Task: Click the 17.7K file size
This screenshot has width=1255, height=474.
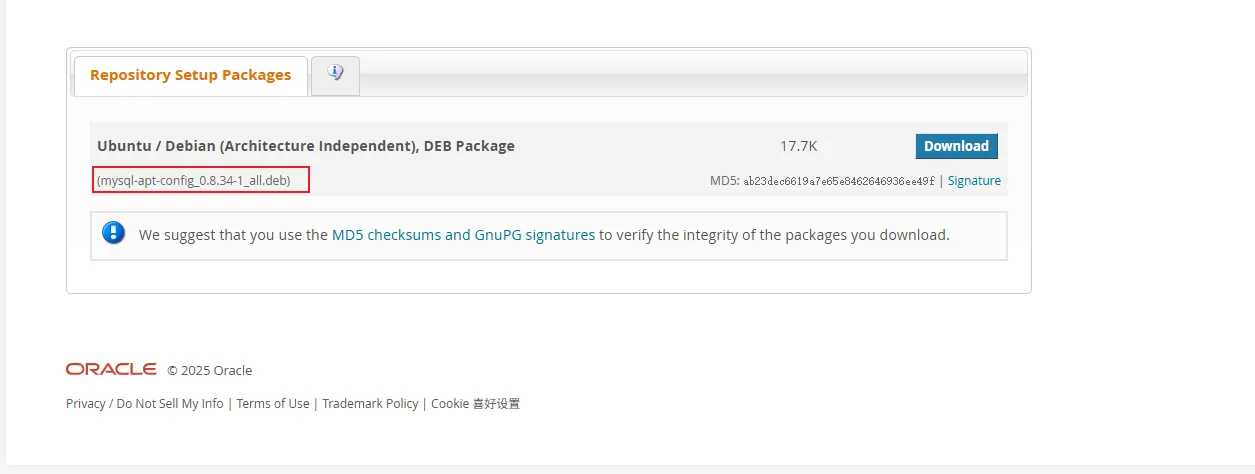Action: coord(799,146)
